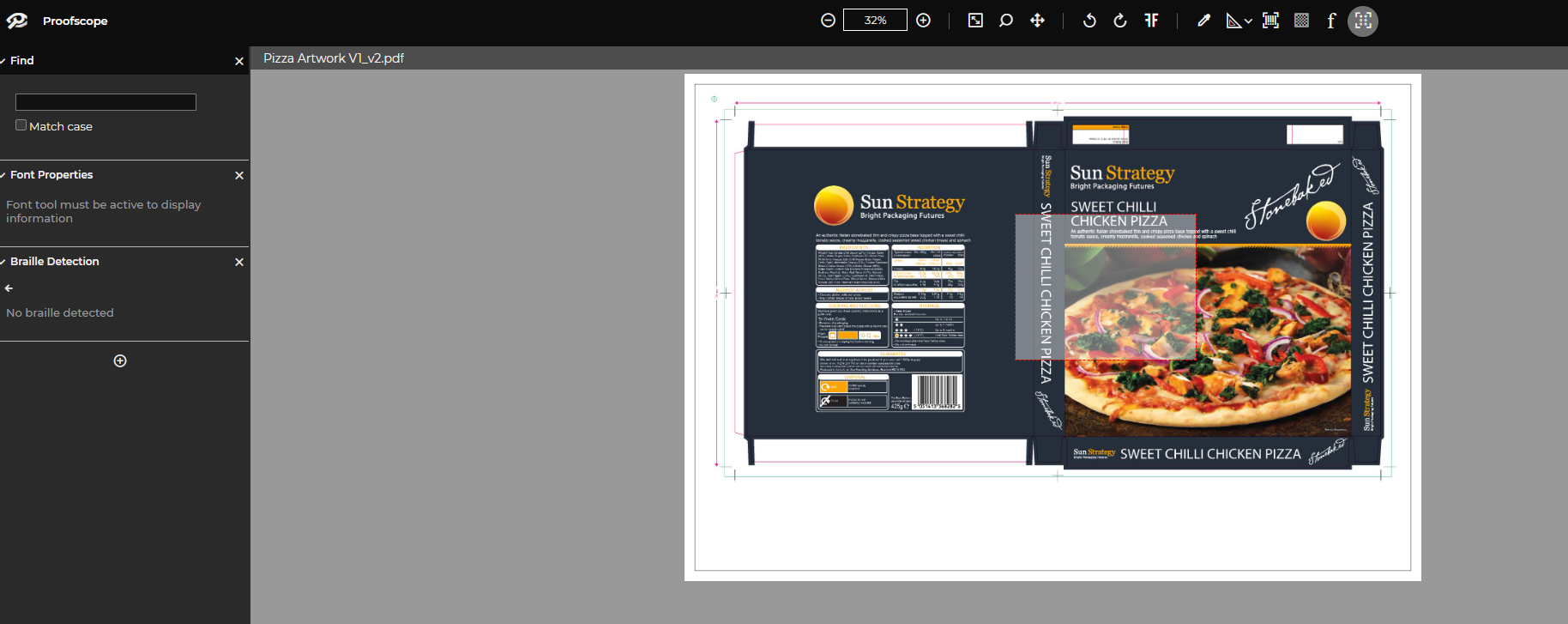Select the halftone screen tool
1568x624 pixels.
1301,21
